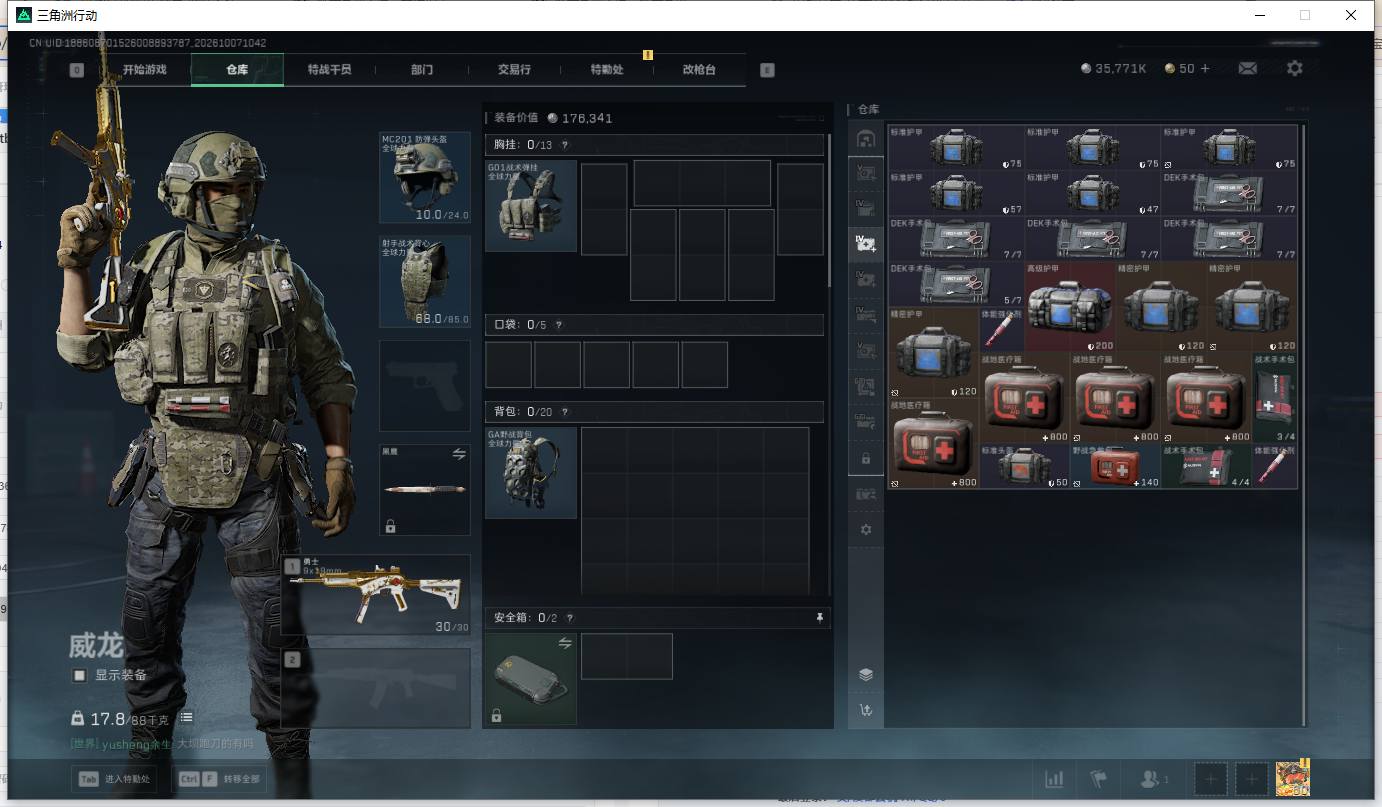Click the pin icon on 安全箱 header

coord(820,618)
